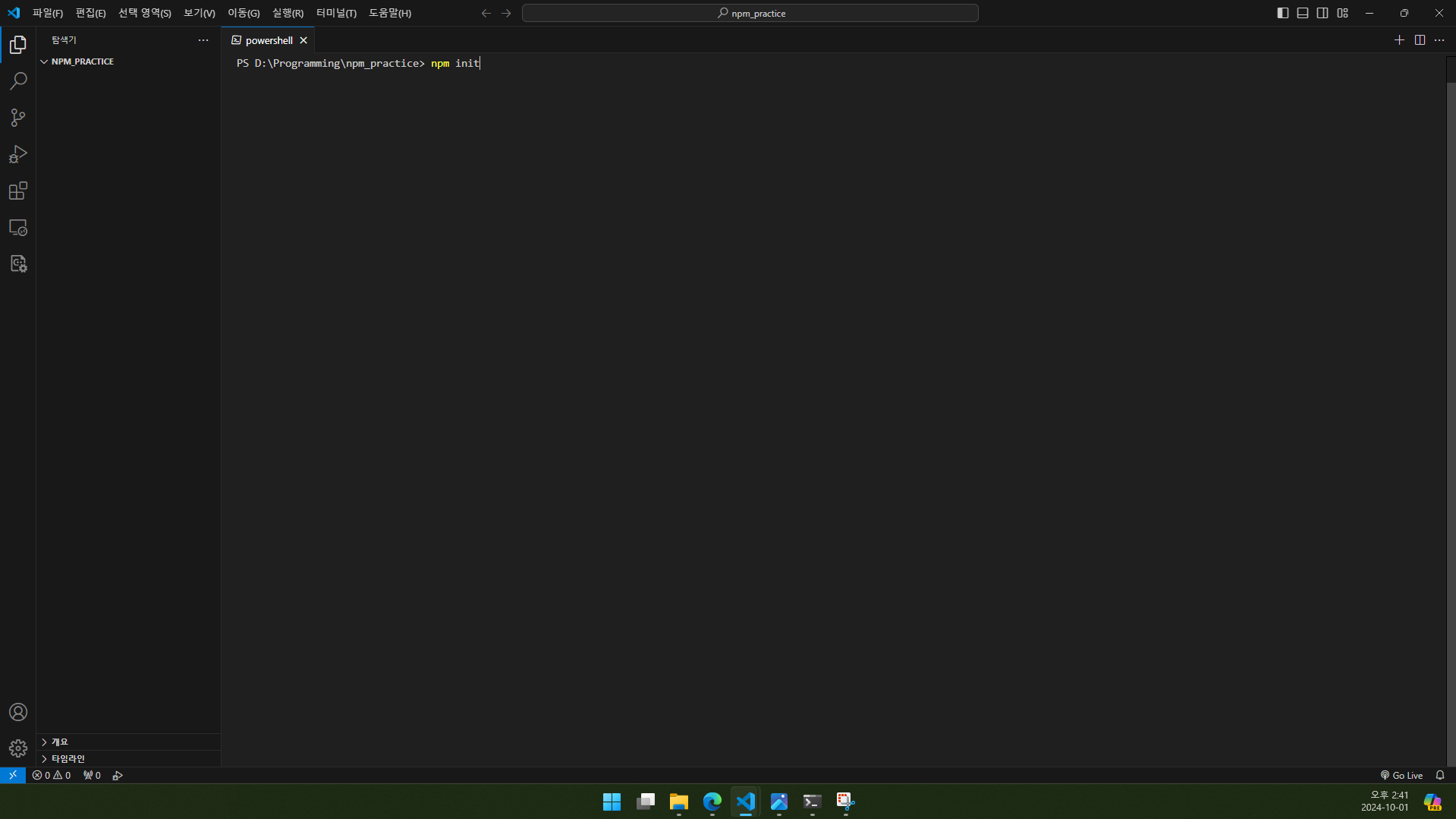This screenshot has width=1456, height=819.
Task: Create a new terminal with plus icon
Action: pos(1399,40)
